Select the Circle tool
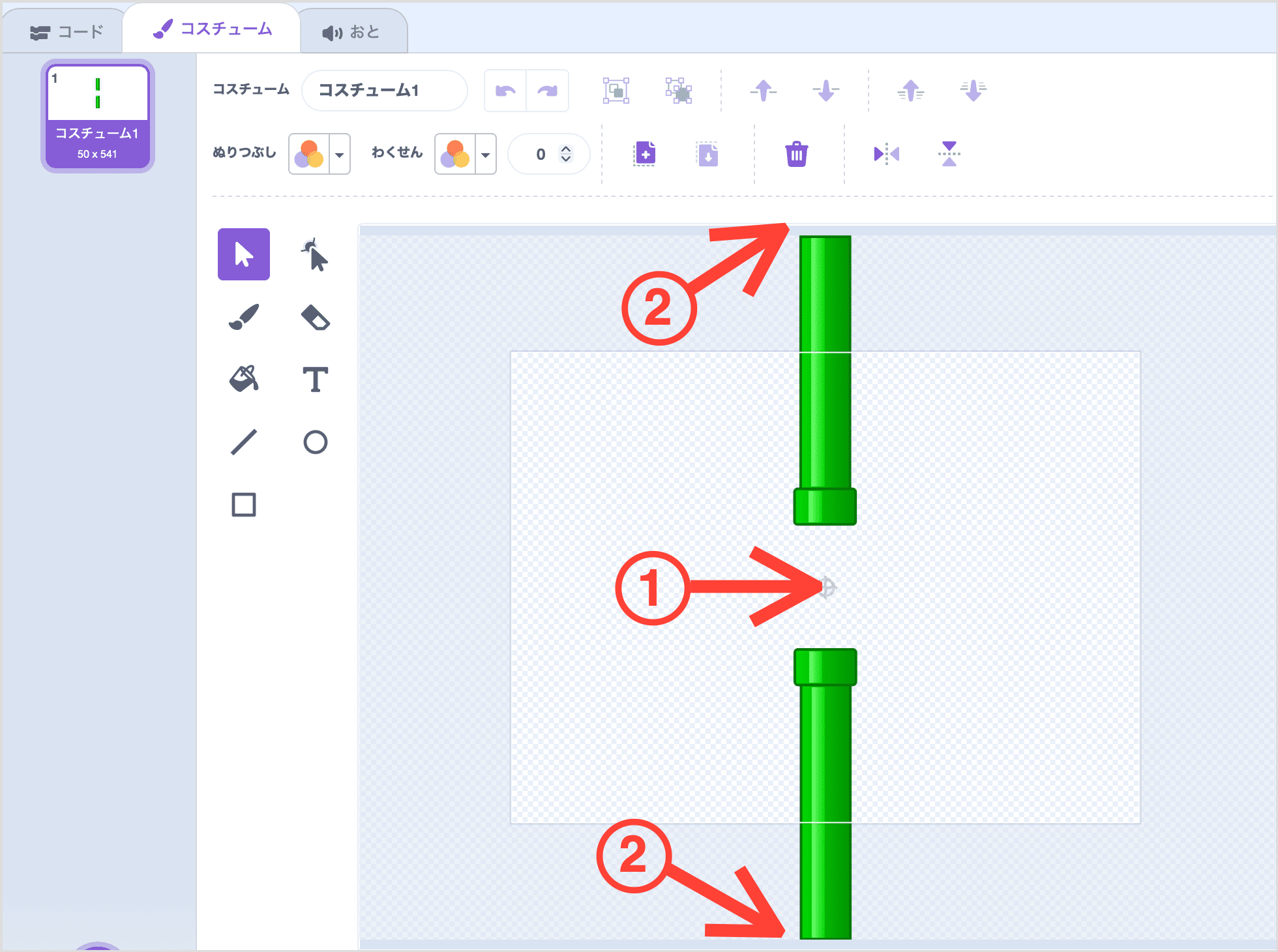1278x952 pixels. (315, 442)
